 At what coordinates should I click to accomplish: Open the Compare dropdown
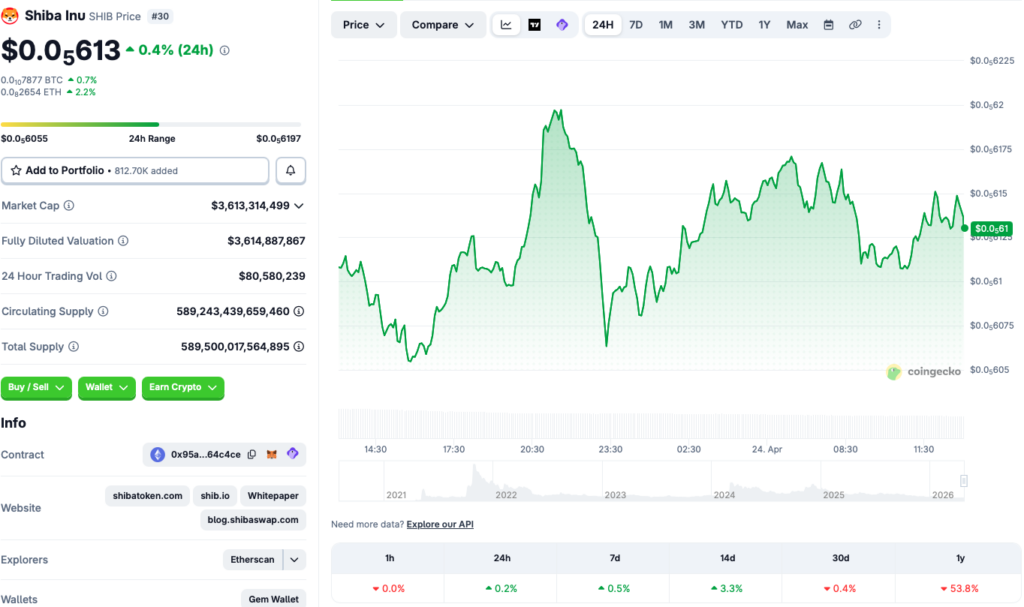[x=442, y=25]
